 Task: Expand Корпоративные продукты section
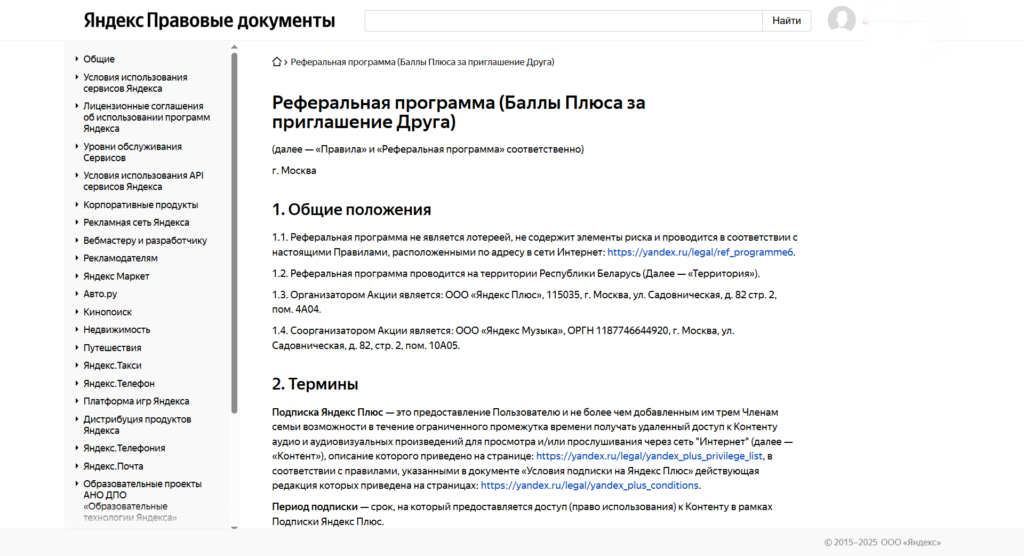pos(140,204)
